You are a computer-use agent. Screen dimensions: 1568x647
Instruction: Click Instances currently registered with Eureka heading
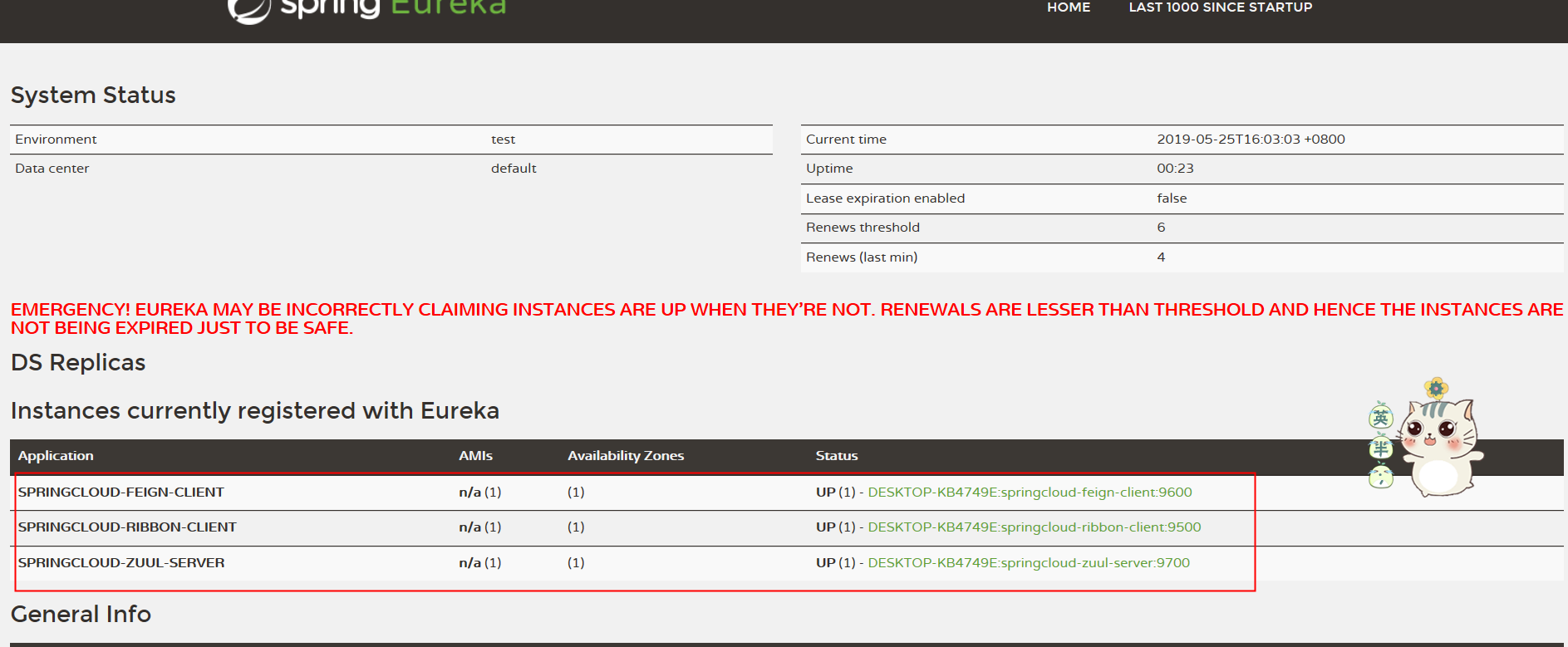pos(255,411)
